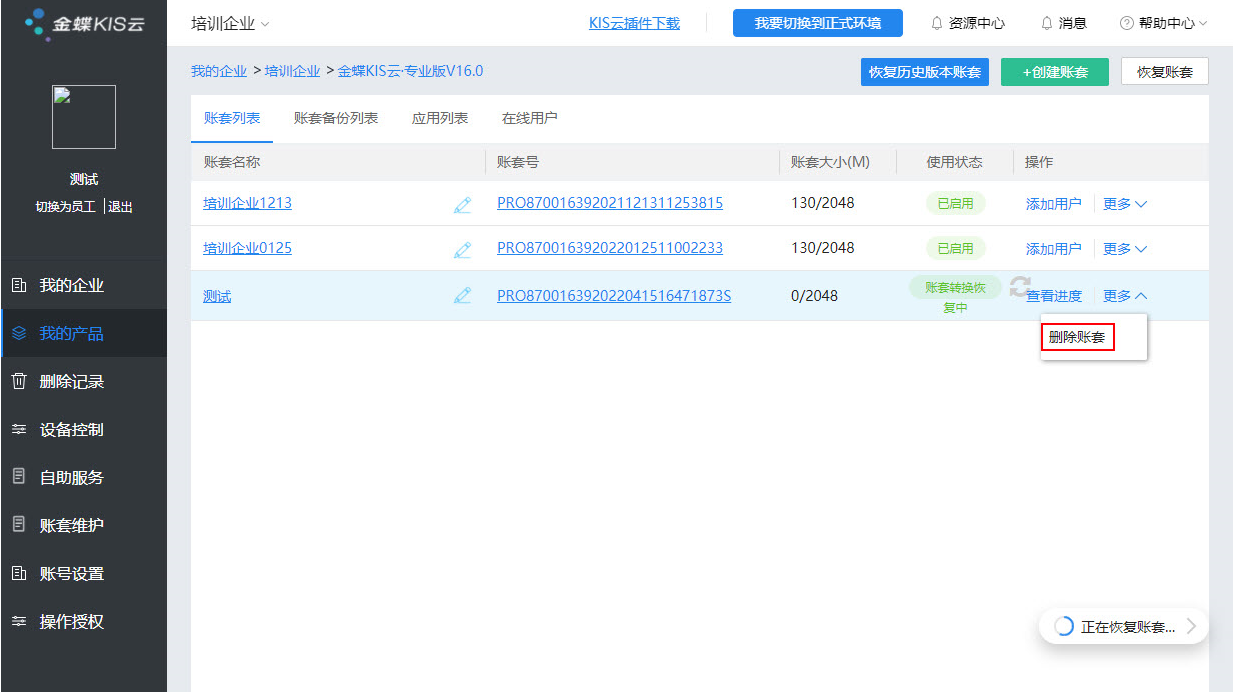Screen dimensions: 1234x692
Task: Click the Kingdee KIS Cloud logo
Action: tap(84, 23)
